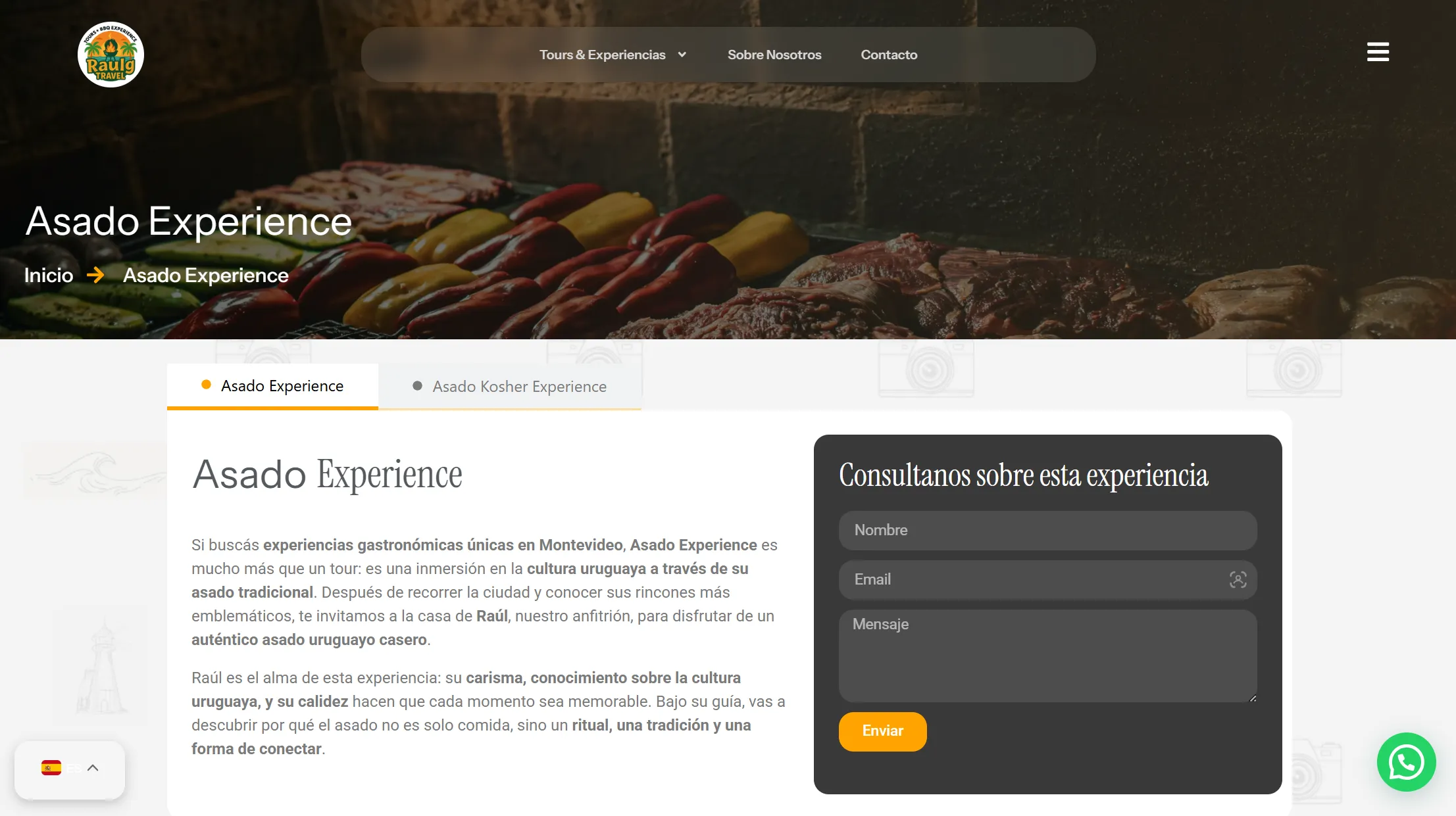Click the Raul Travel logo
Image resolution: width=1456 pixels, height=816 pixels.
tap(111, 55)
